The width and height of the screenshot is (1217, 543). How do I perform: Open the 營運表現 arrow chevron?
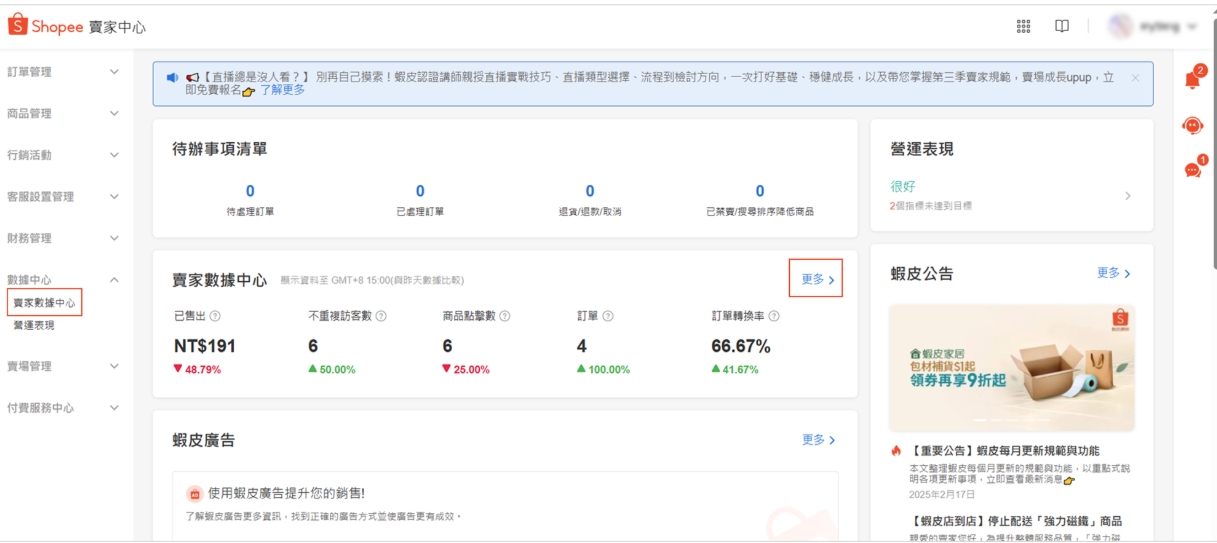[x=1128, y=196]
